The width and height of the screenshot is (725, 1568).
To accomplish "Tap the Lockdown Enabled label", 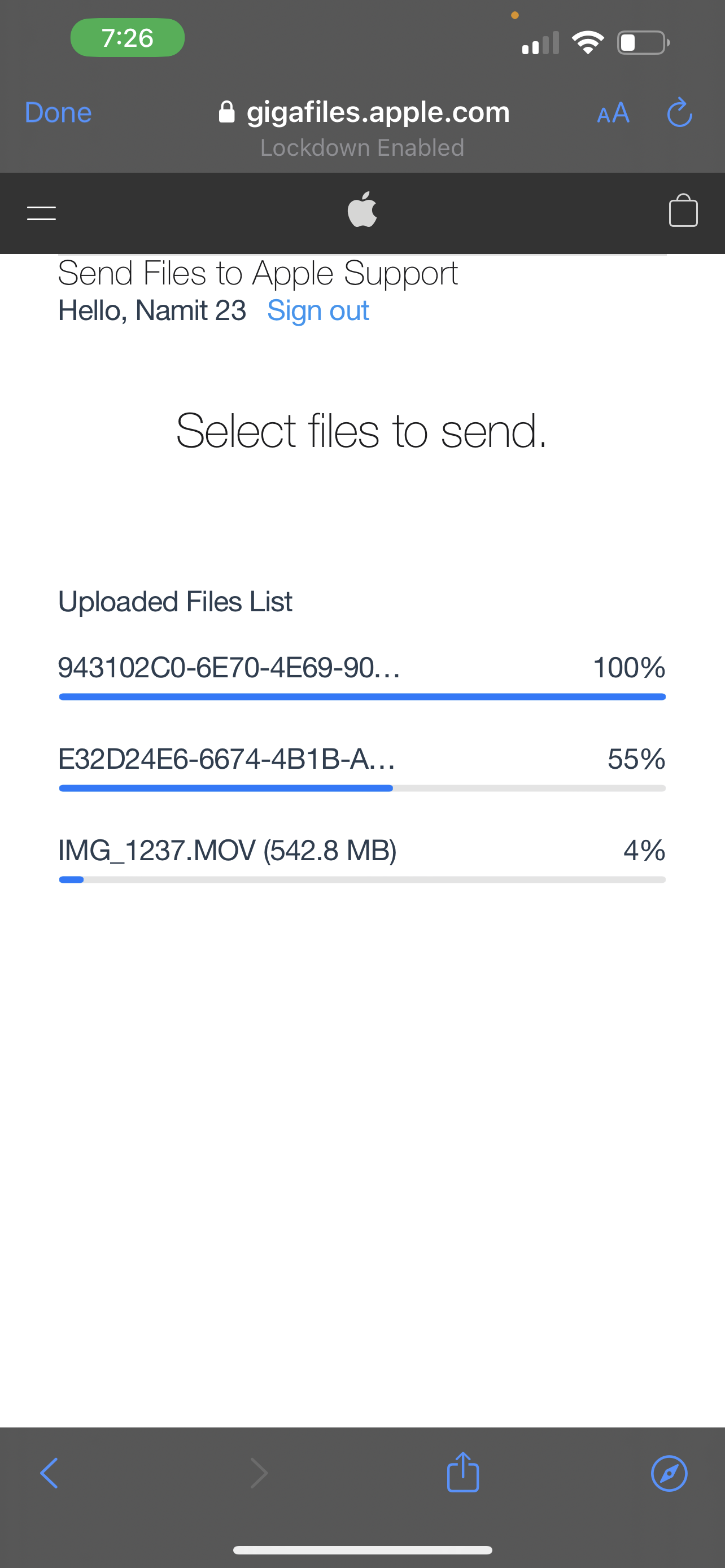I will (x=362, y=148).
